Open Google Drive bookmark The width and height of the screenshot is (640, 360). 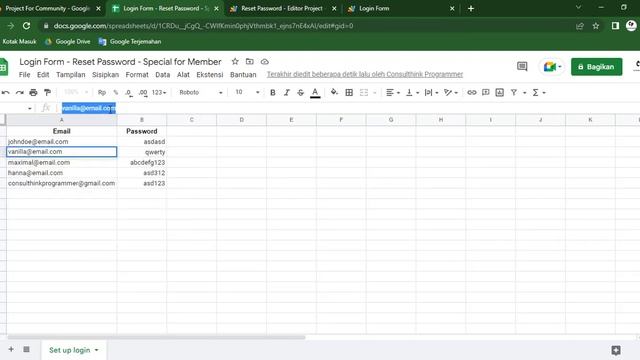tap(68, 42)
